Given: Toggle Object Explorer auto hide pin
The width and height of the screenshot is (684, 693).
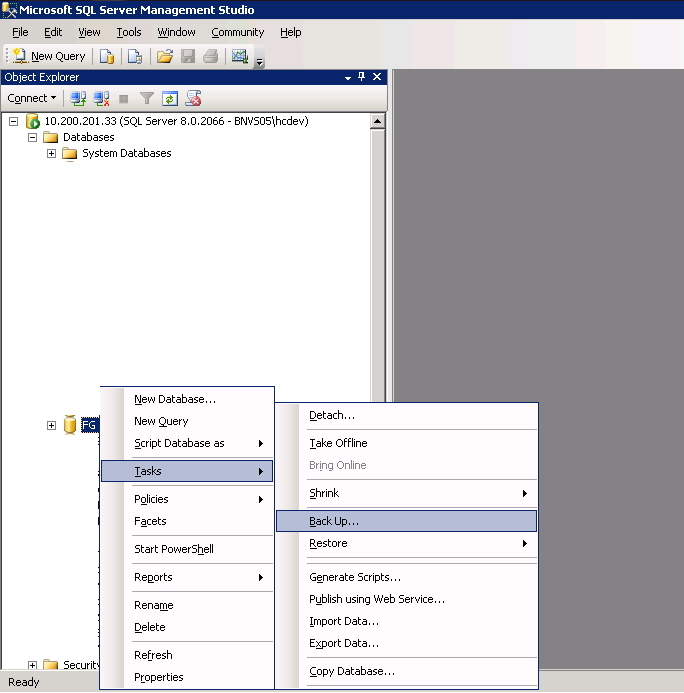Looking at the screenshot, I should point(361,77).
